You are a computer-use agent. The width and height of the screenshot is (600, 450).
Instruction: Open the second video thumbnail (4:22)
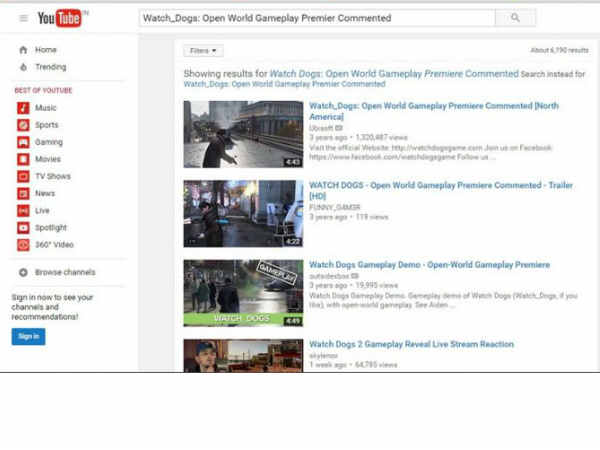(243, 214)
